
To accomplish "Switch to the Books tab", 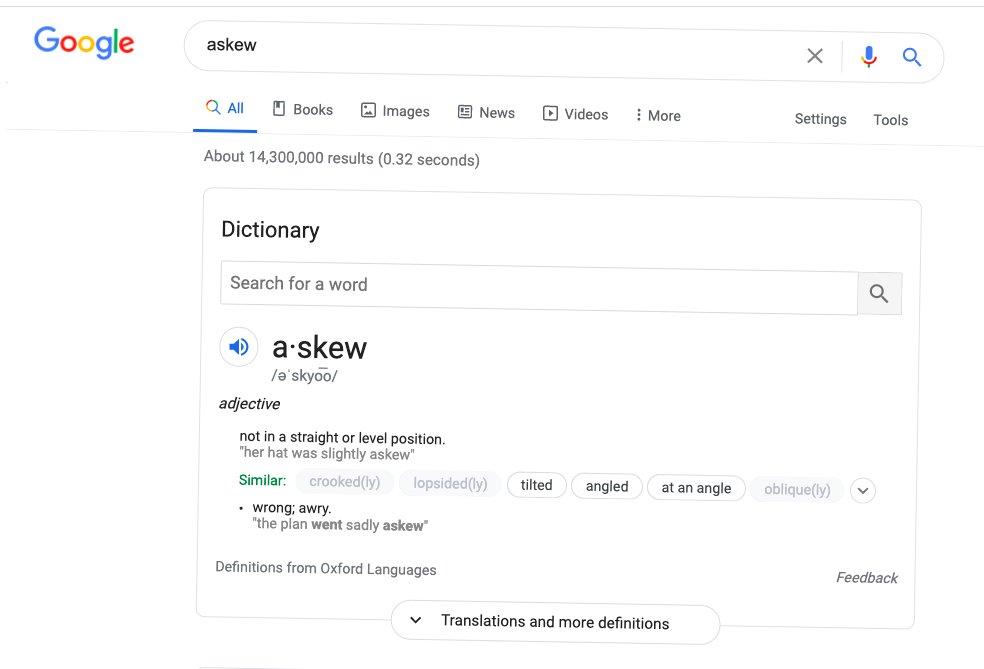I will [303, 110].
